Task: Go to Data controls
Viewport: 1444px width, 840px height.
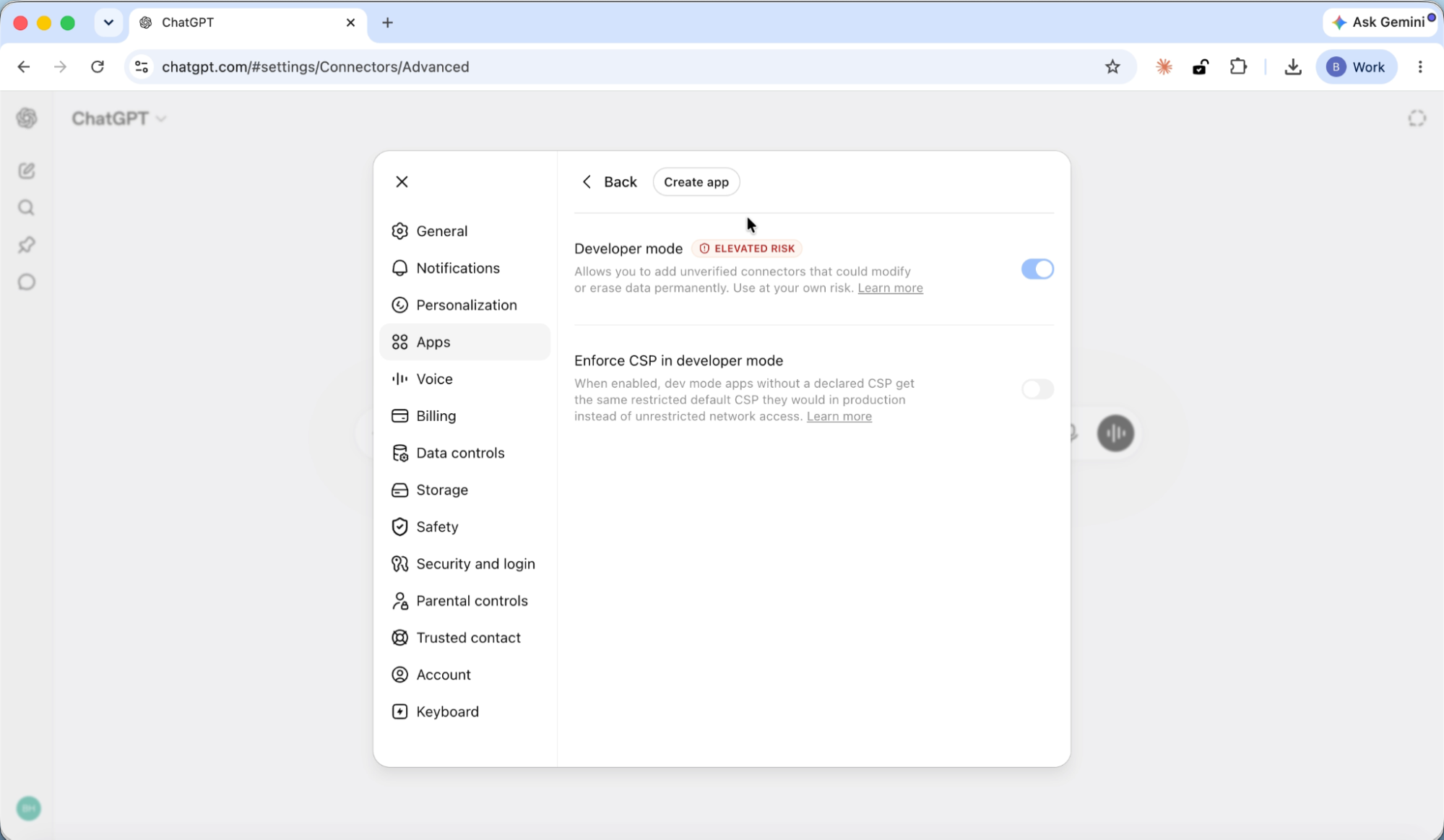Action: 464,453
